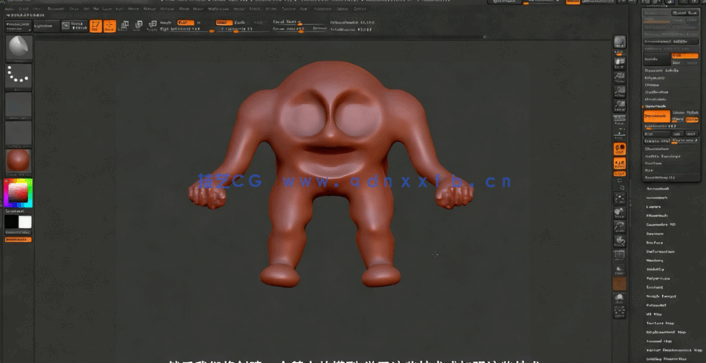Toggle PolyF polyframe icon in right shelf
706x363 pixels.
coord(620,255)
